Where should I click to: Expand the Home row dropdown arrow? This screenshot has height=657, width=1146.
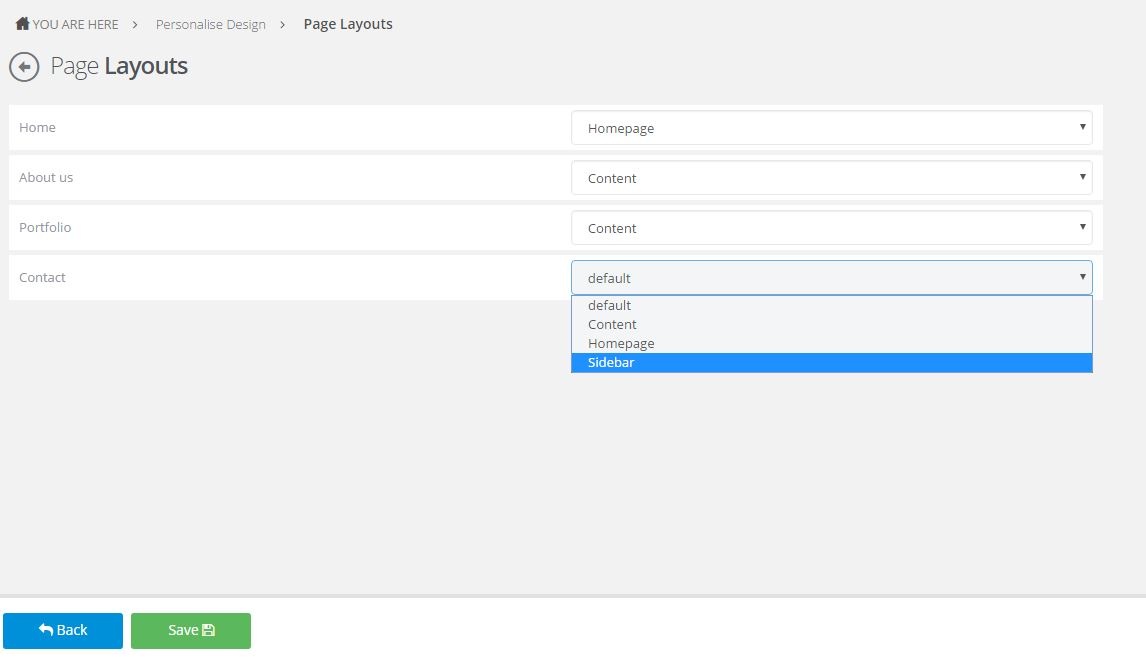pyautogui.click(x=1082, y=127)
